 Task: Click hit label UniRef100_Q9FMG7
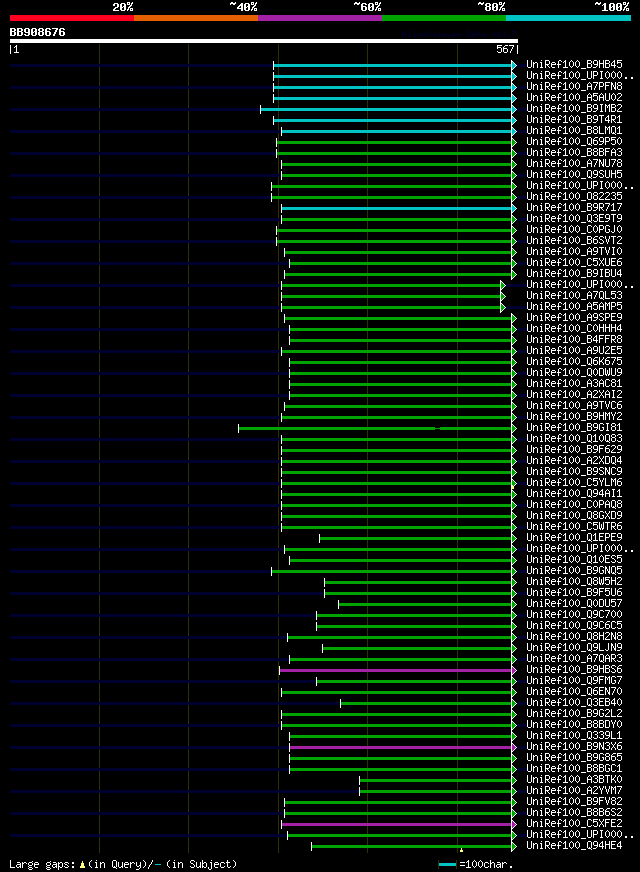pos(574,681)
